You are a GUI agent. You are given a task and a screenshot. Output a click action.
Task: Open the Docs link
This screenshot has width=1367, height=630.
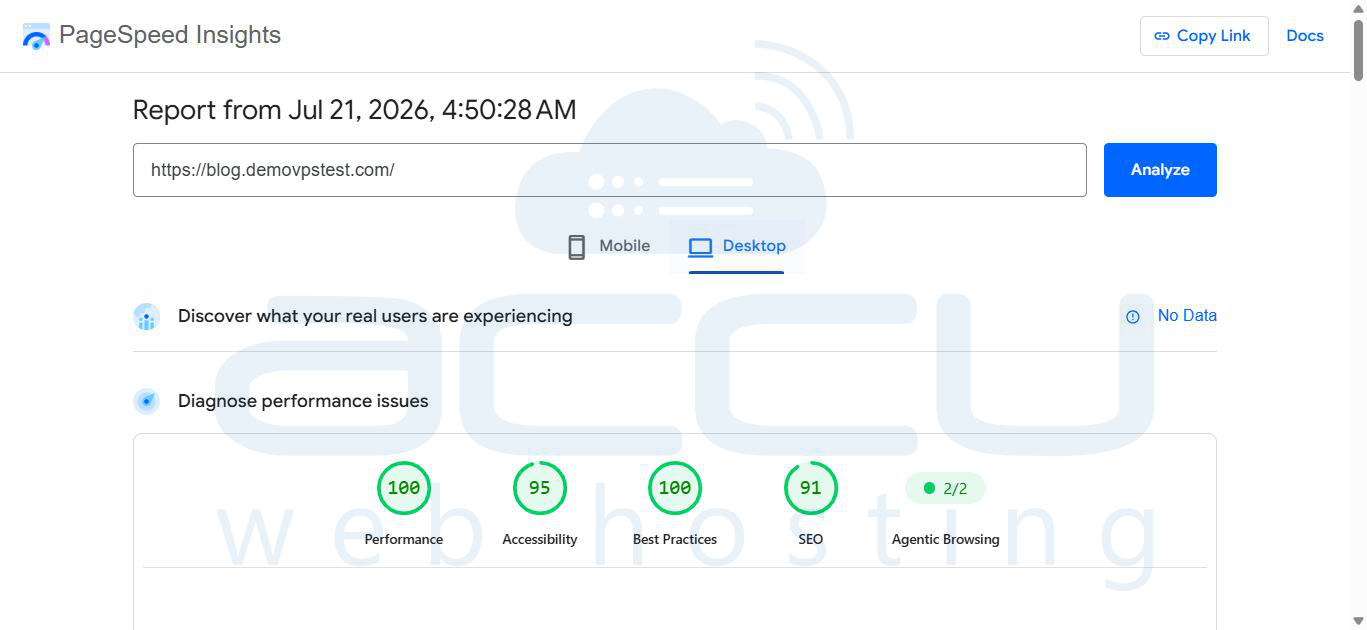click(1305, 36)
